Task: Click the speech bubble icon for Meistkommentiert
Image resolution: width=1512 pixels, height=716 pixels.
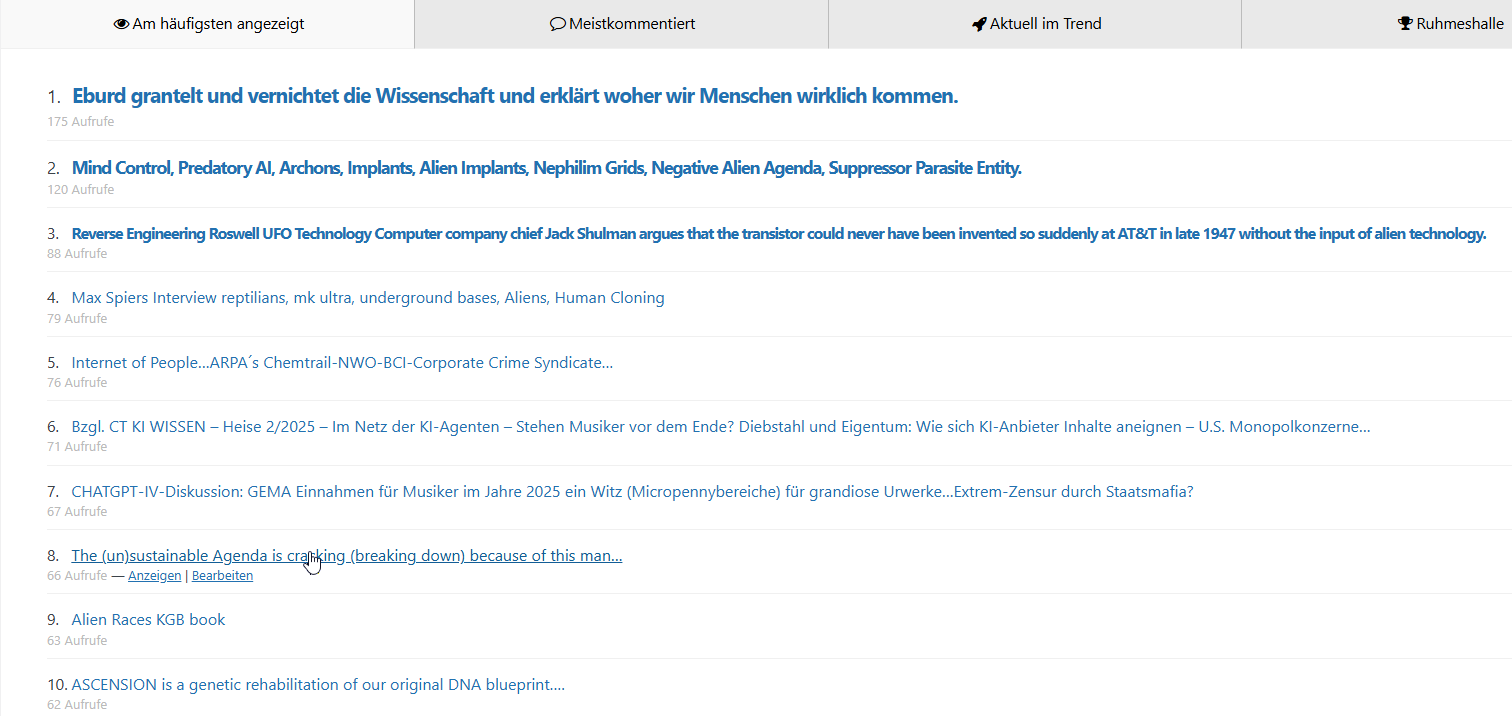Action: 558,24
